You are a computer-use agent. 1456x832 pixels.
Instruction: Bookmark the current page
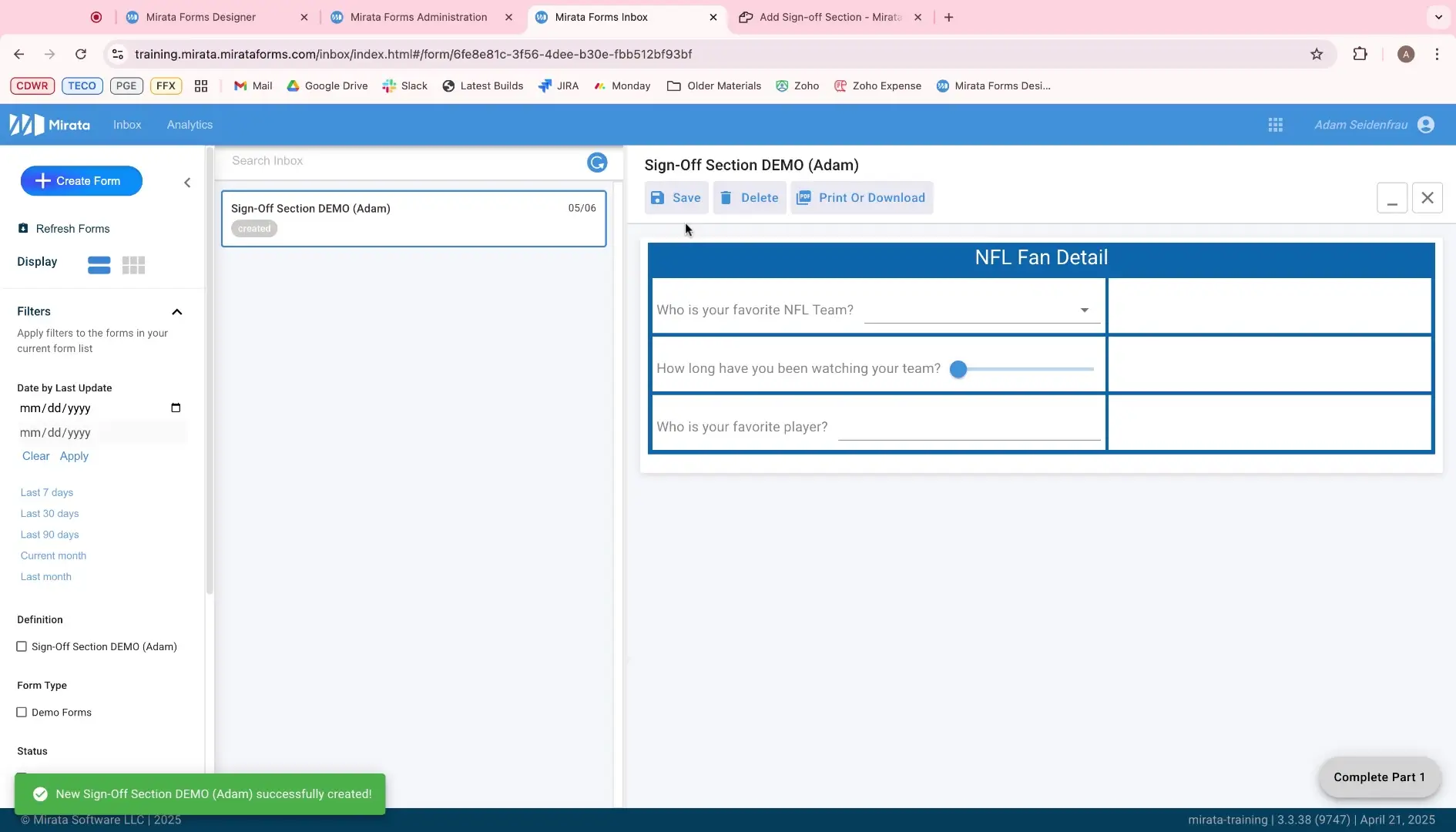(x=1317, y=54)
